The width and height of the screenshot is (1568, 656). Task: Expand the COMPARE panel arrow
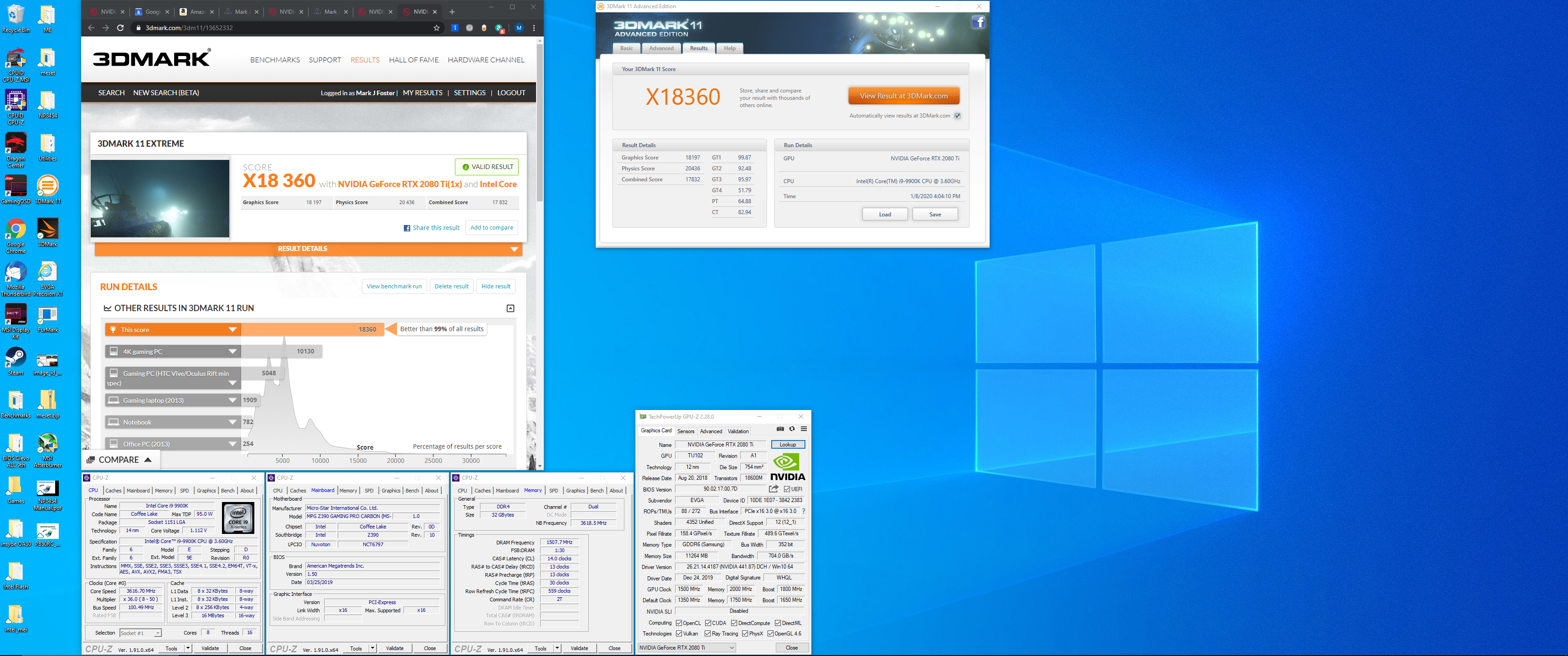tap(148, 460)
